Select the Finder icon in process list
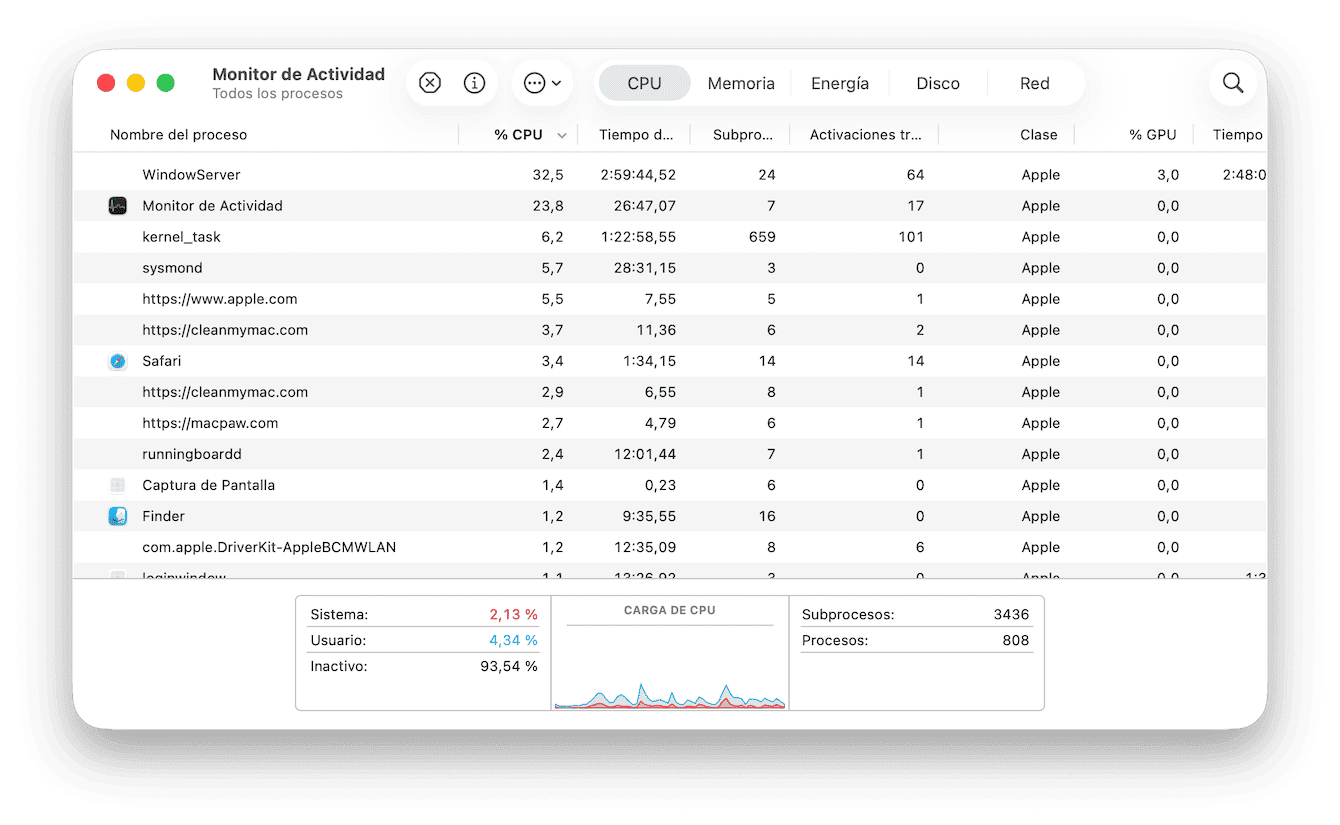1340x825 pixels. [x=117, y=516]
